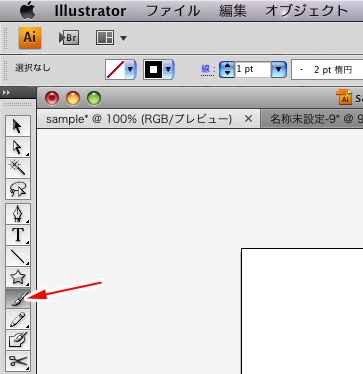Select the Line Segment tool
The image size is (363, 374).
coord(18,256)
